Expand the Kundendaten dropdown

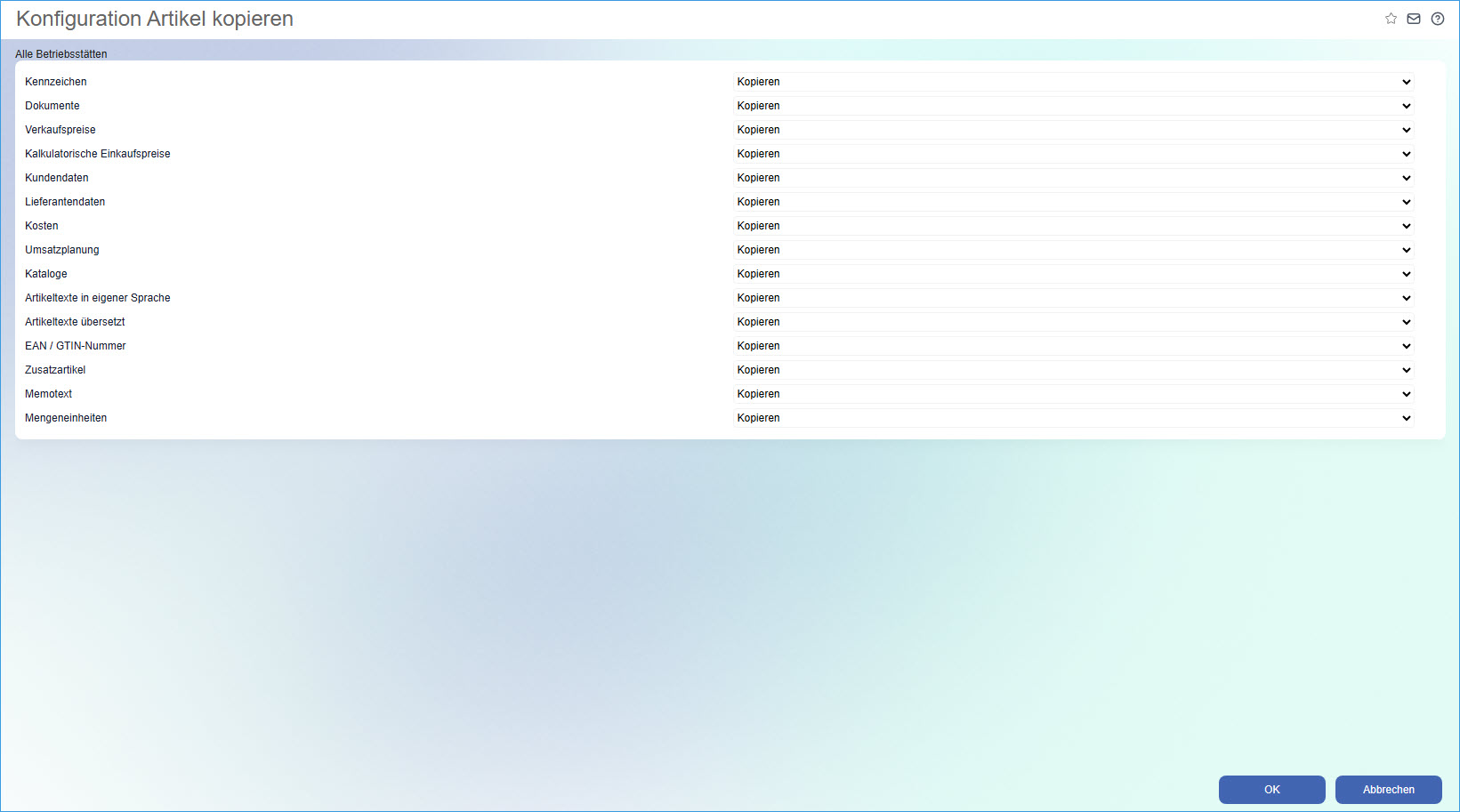click(1074, 178)
